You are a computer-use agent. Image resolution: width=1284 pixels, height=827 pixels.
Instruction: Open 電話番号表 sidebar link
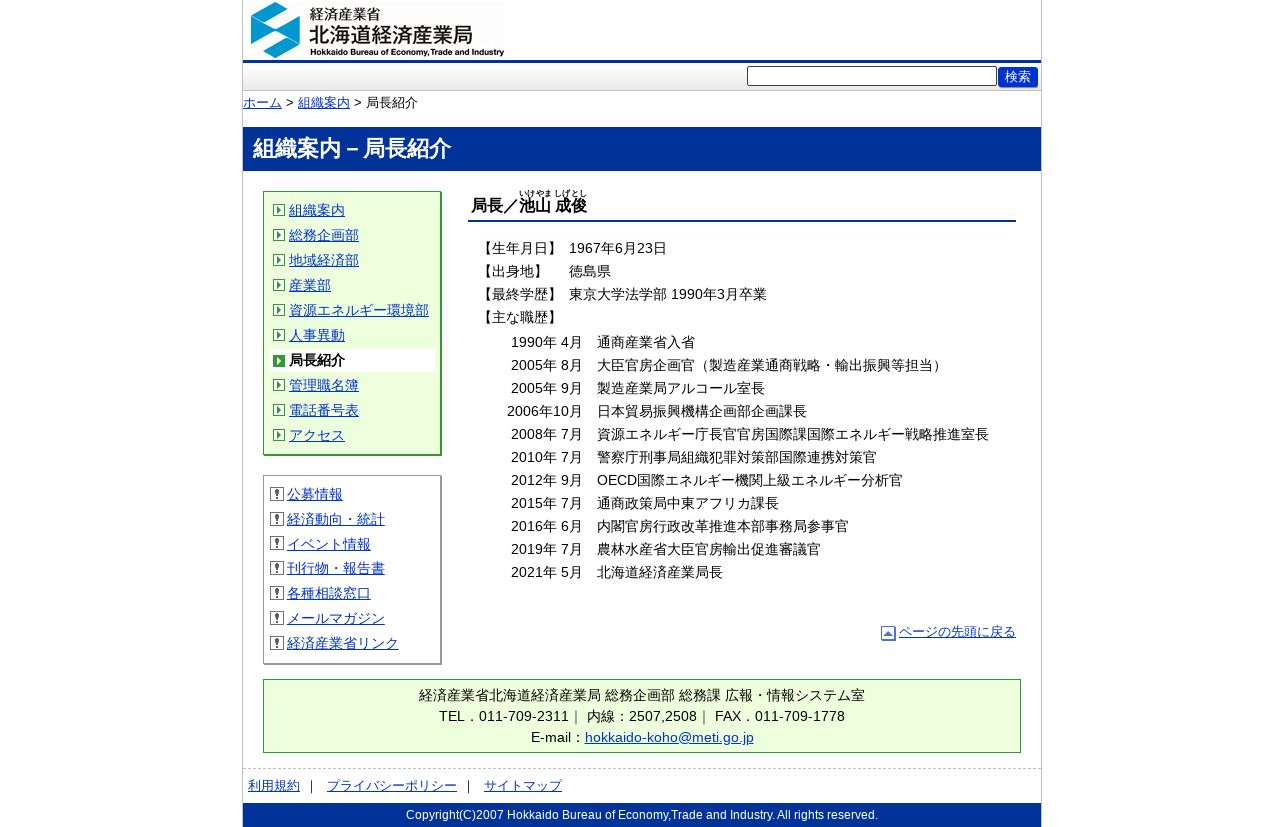[324, 410]
